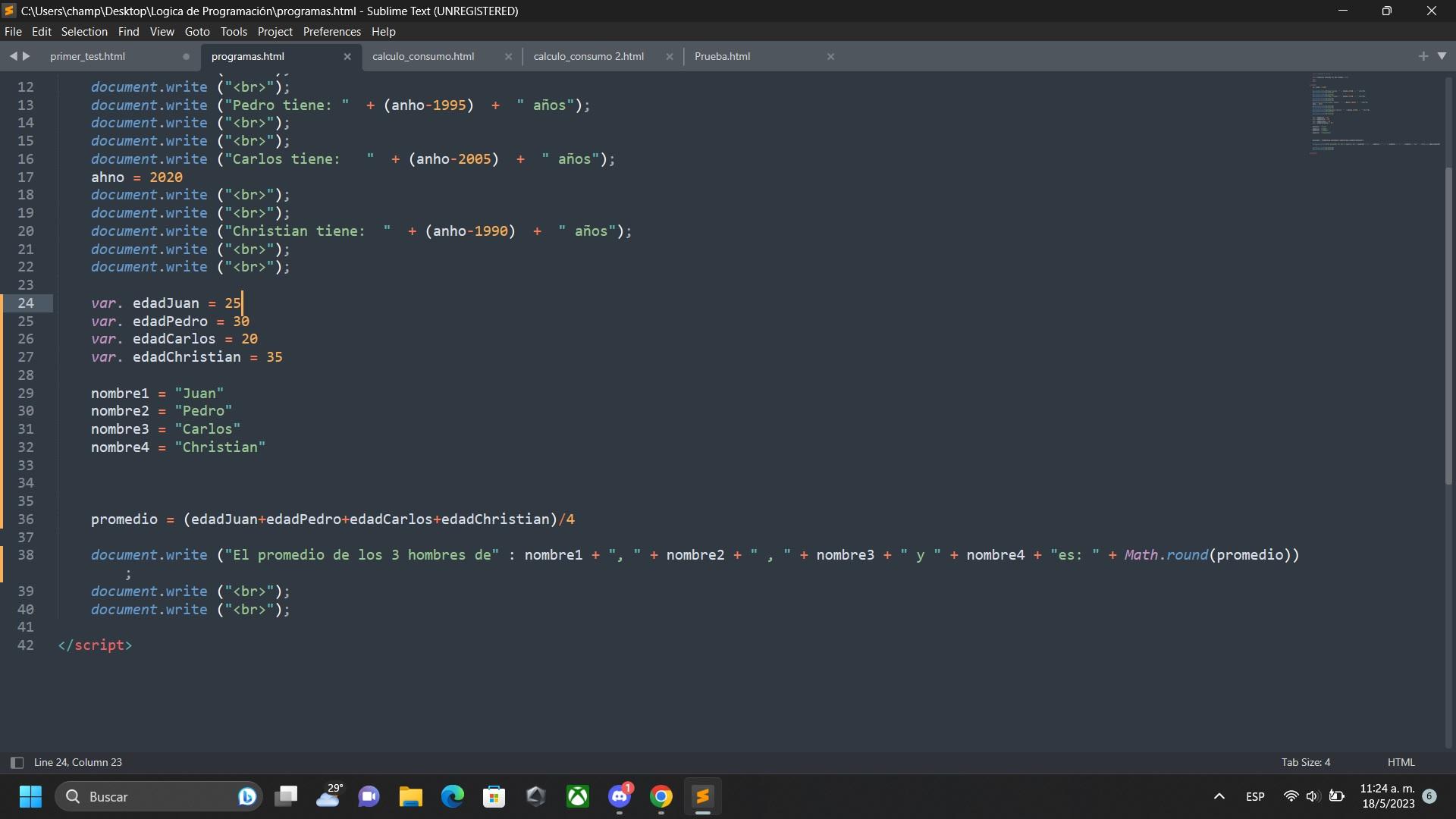Click the ESP language indicator
The image size is (1456, 819).
click(x=1255, y=796)
